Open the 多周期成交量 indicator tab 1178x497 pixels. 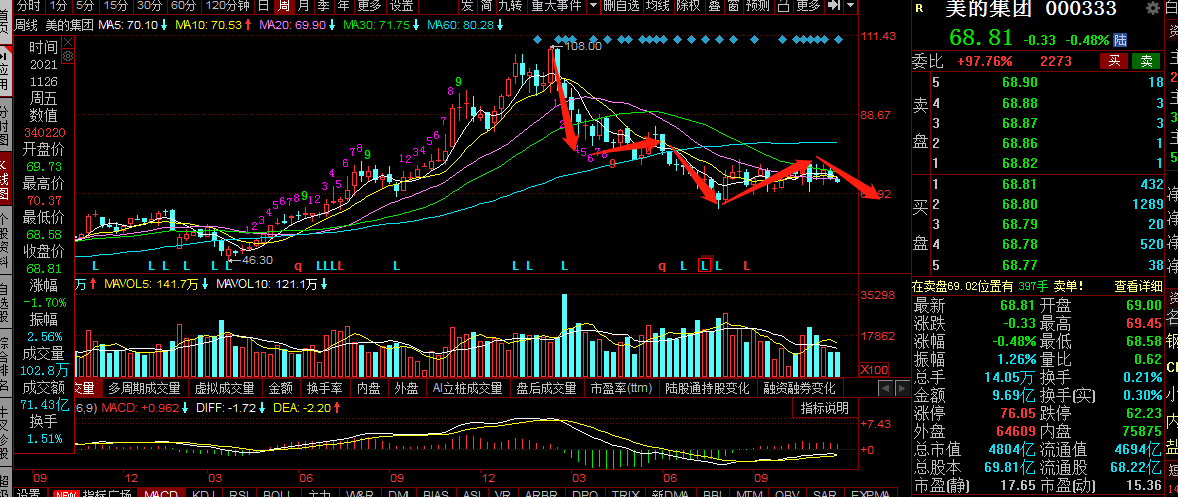pos(144,388)
